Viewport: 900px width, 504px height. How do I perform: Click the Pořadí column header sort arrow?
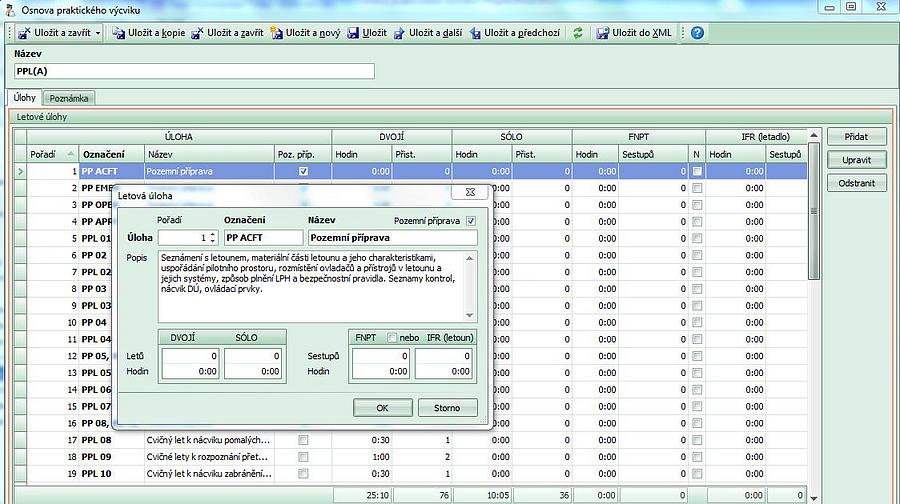pos(70,154)
